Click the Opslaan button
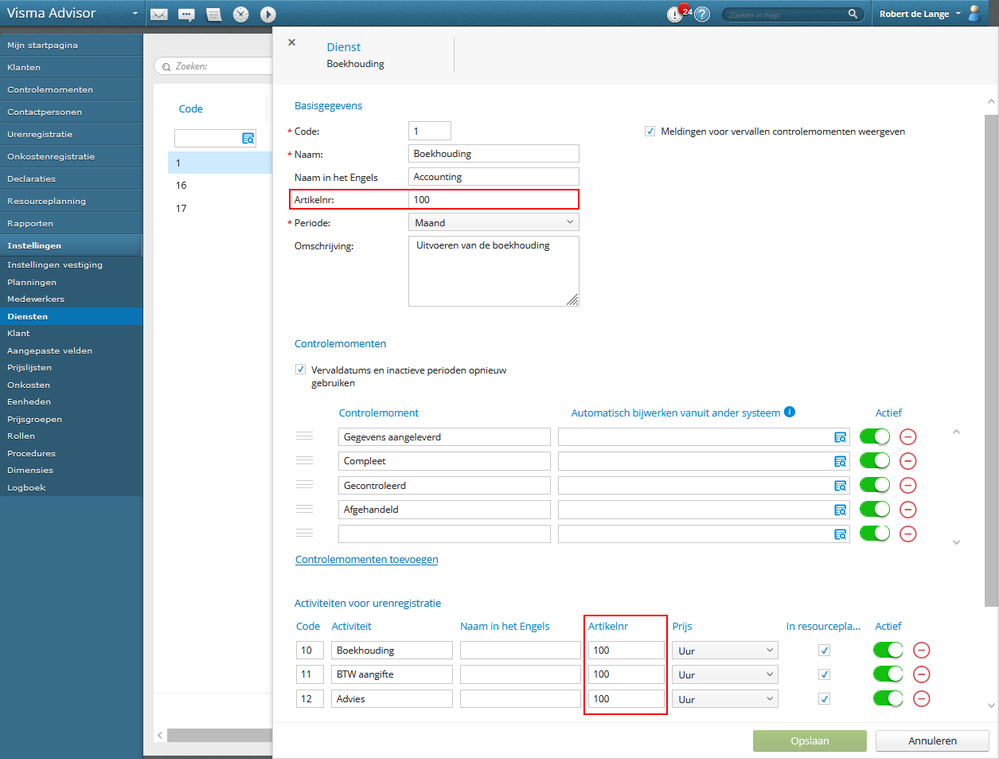 click(810, 741)
